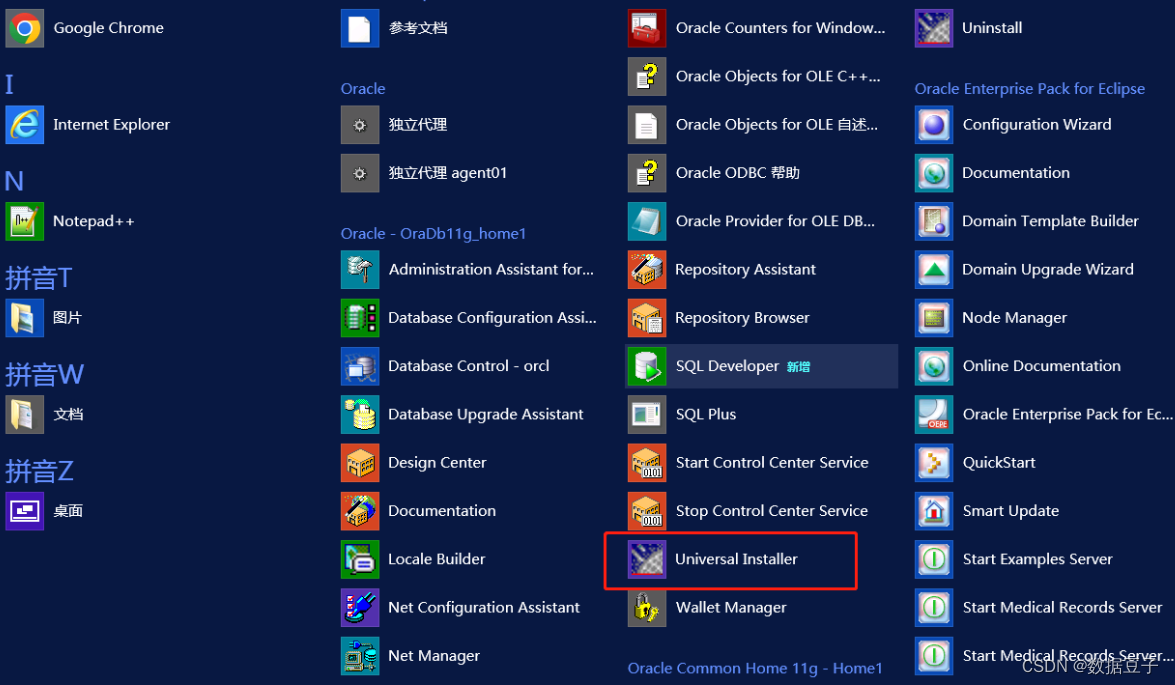Launch Oracle Enterprise Pack for Eclipse app icon
Screen dimensions: 1175x685
click(x=934, y=414)
